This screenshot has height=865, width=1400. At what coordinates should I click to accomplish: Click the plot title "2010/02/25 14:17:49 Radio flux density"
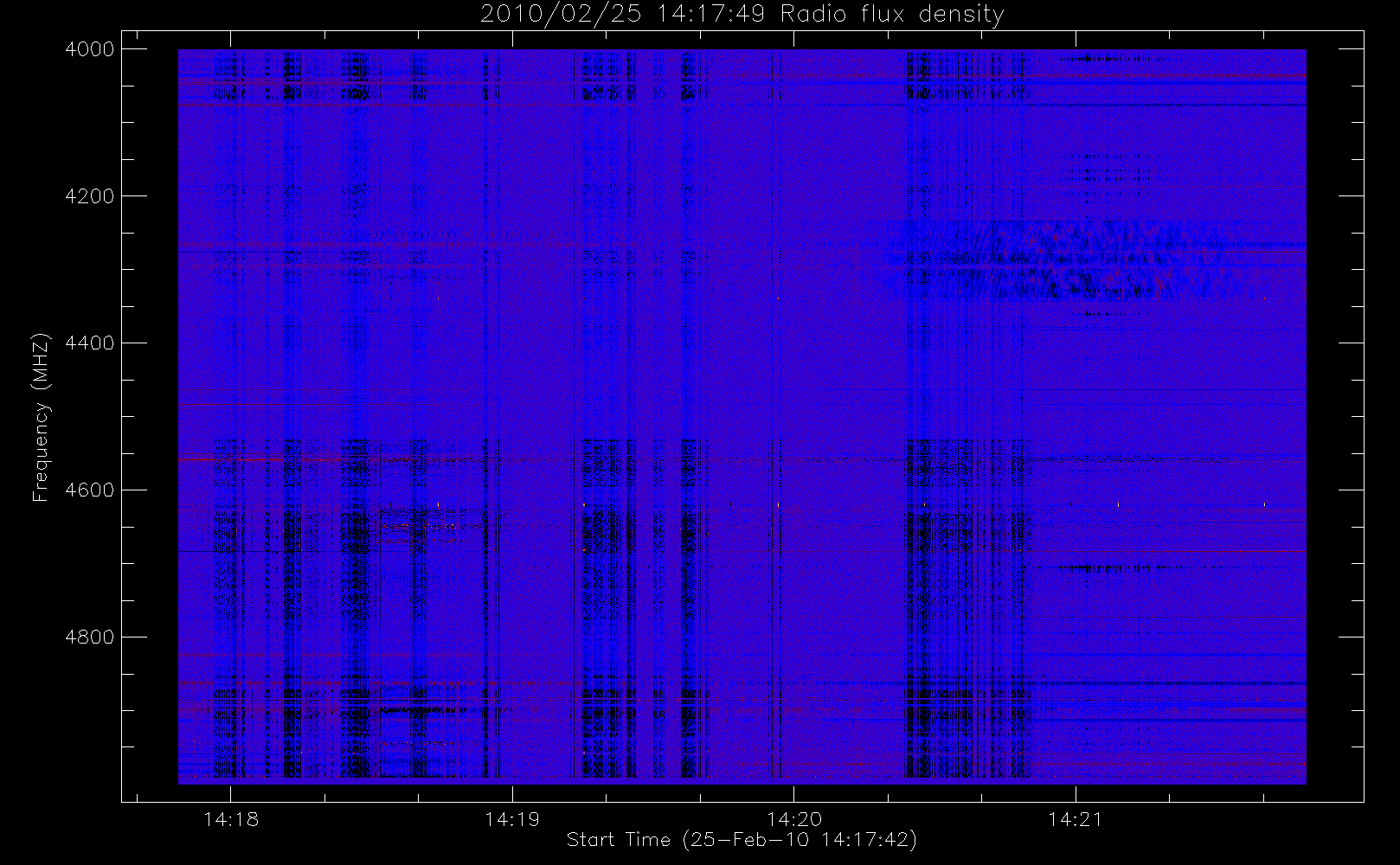tap(742, 15)
